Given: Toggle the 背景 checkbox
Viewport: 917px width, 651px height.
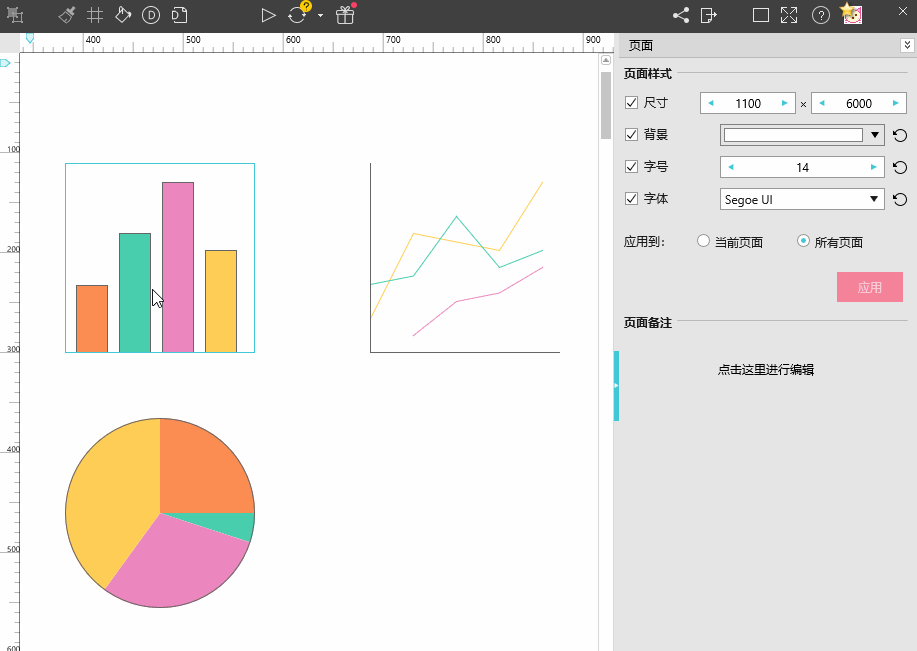Looking at the screenshot, I should point(631,135).
